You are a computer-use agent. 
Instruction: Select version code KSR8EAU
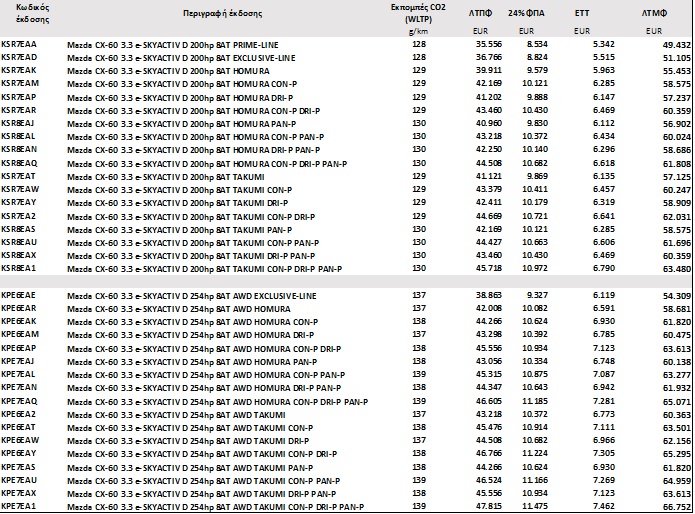point(19,242)
